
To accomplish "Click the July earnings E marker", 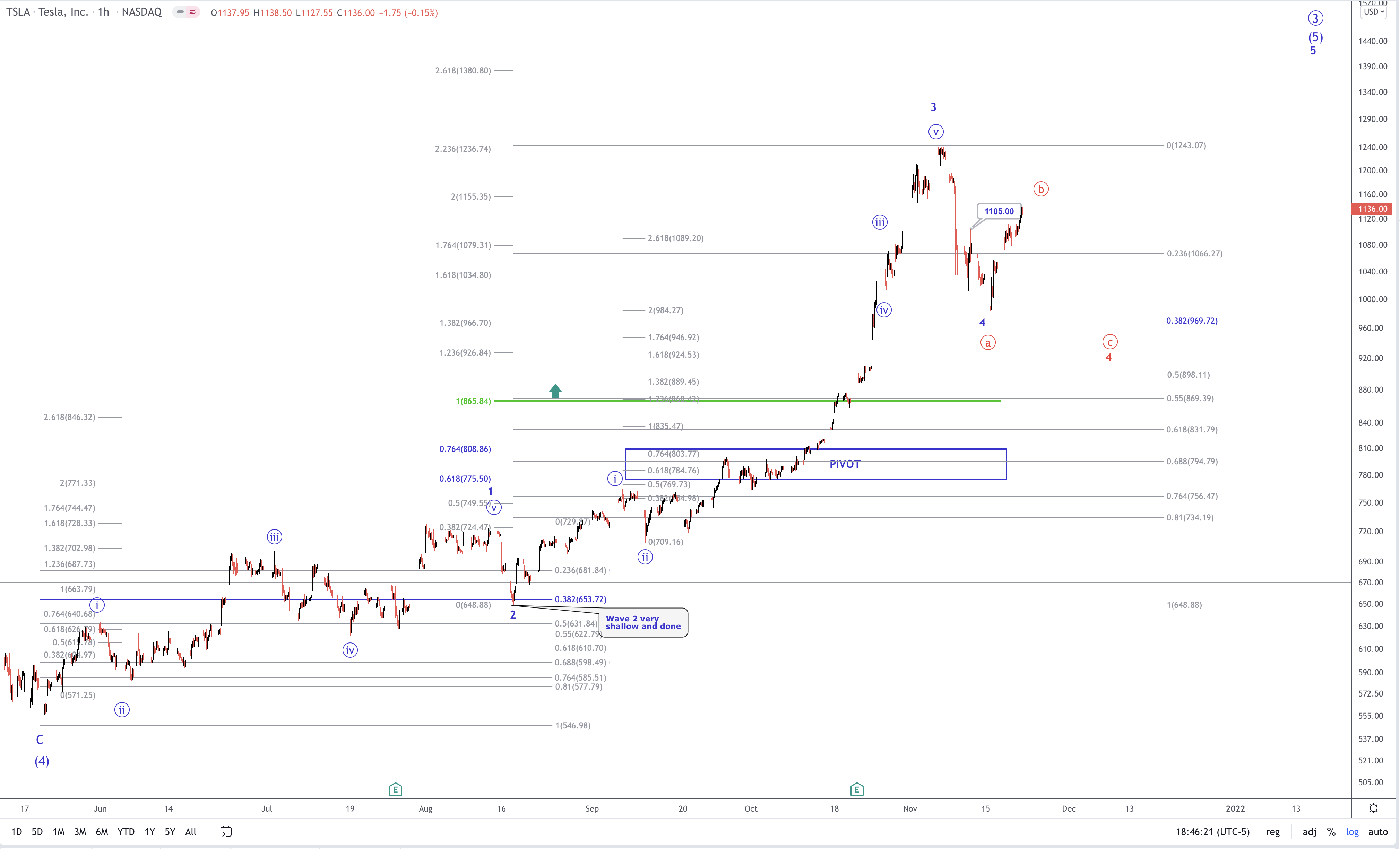I will (396, 789).
